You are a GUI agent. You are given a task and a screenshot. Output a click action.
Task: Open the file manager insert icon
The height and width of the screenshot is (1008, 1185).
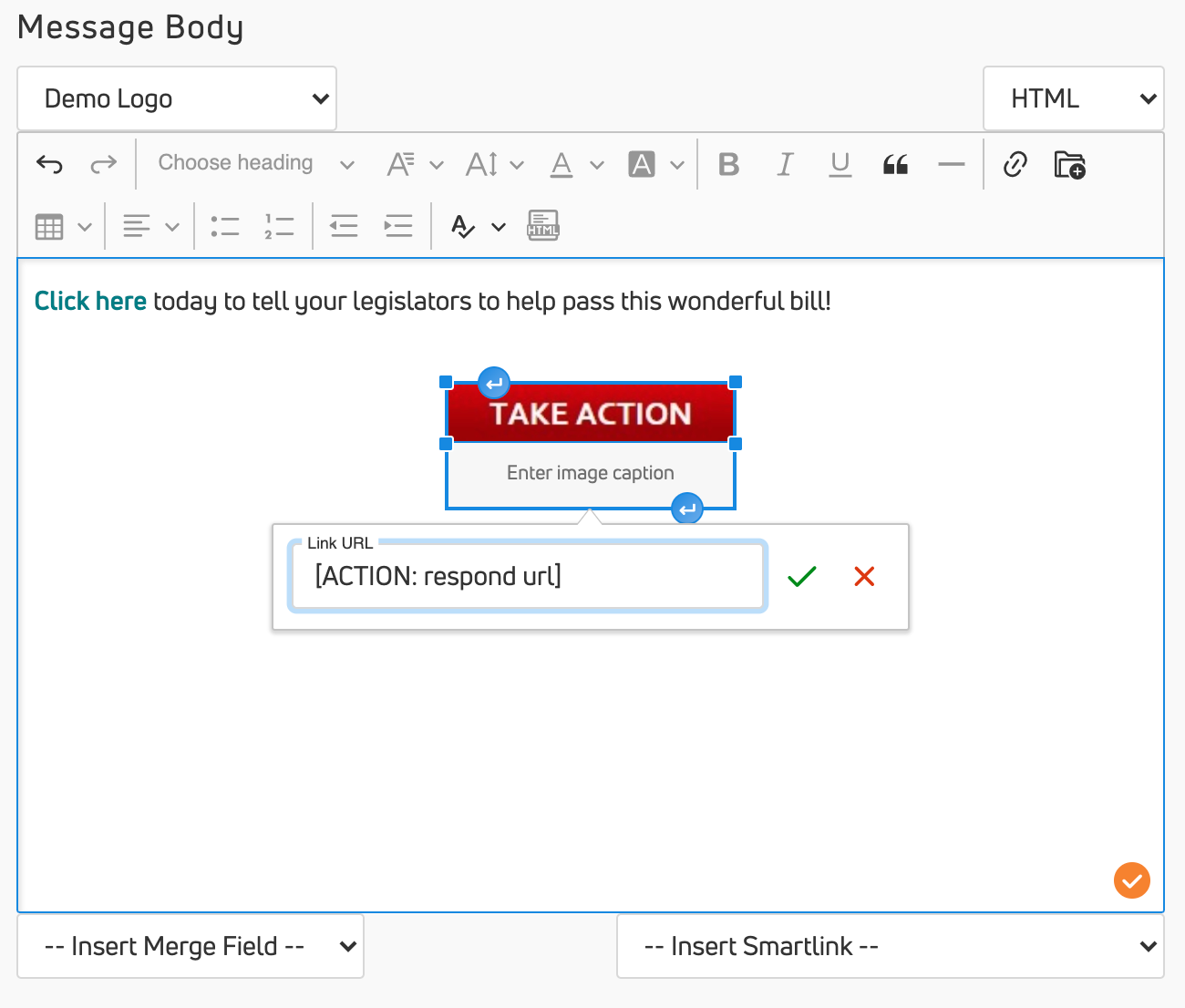pyautogui.click(x=1069, y=164)
